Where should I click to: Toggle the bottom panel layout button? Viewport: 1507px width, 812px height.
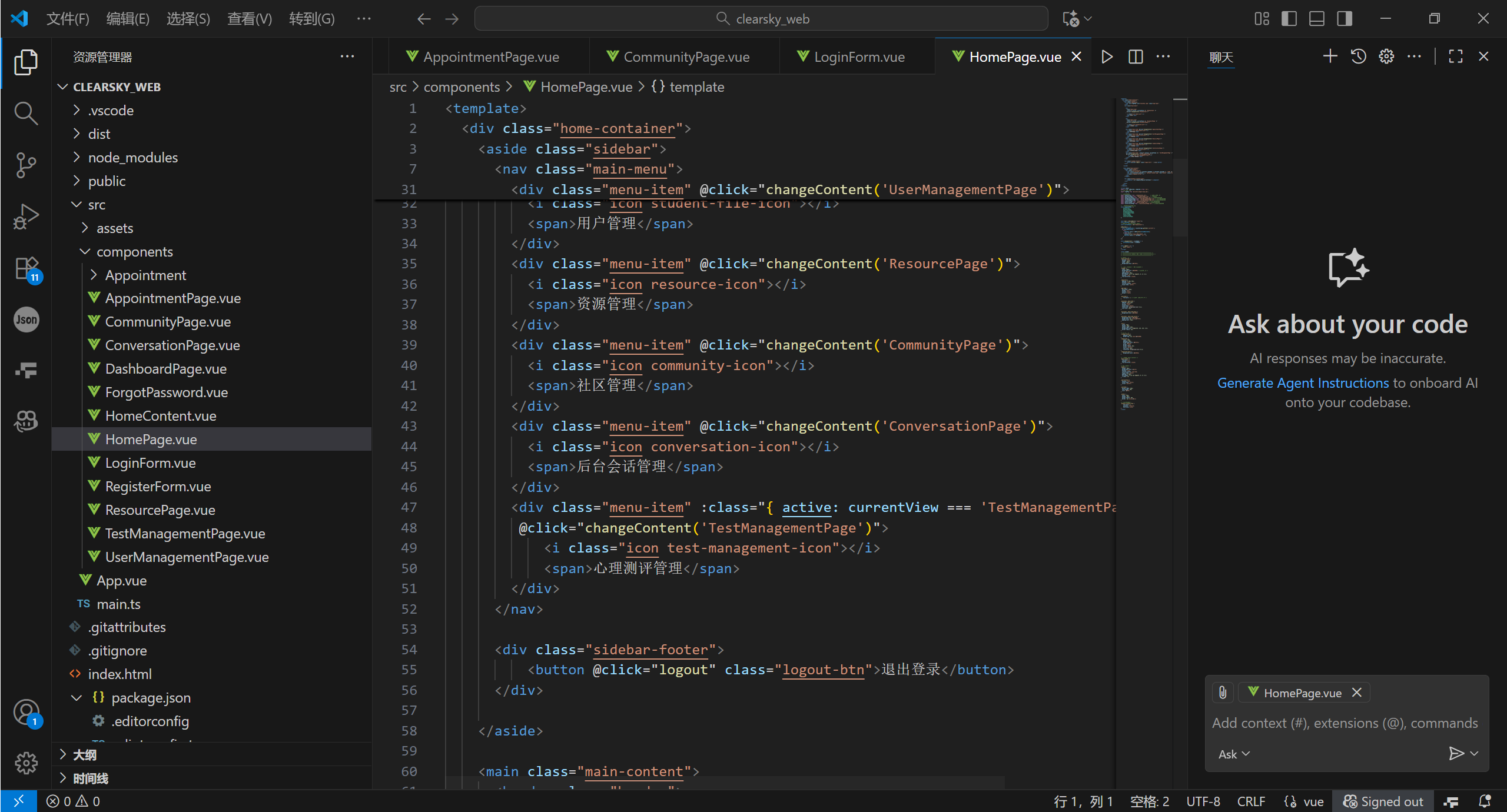click(1317, 19)
